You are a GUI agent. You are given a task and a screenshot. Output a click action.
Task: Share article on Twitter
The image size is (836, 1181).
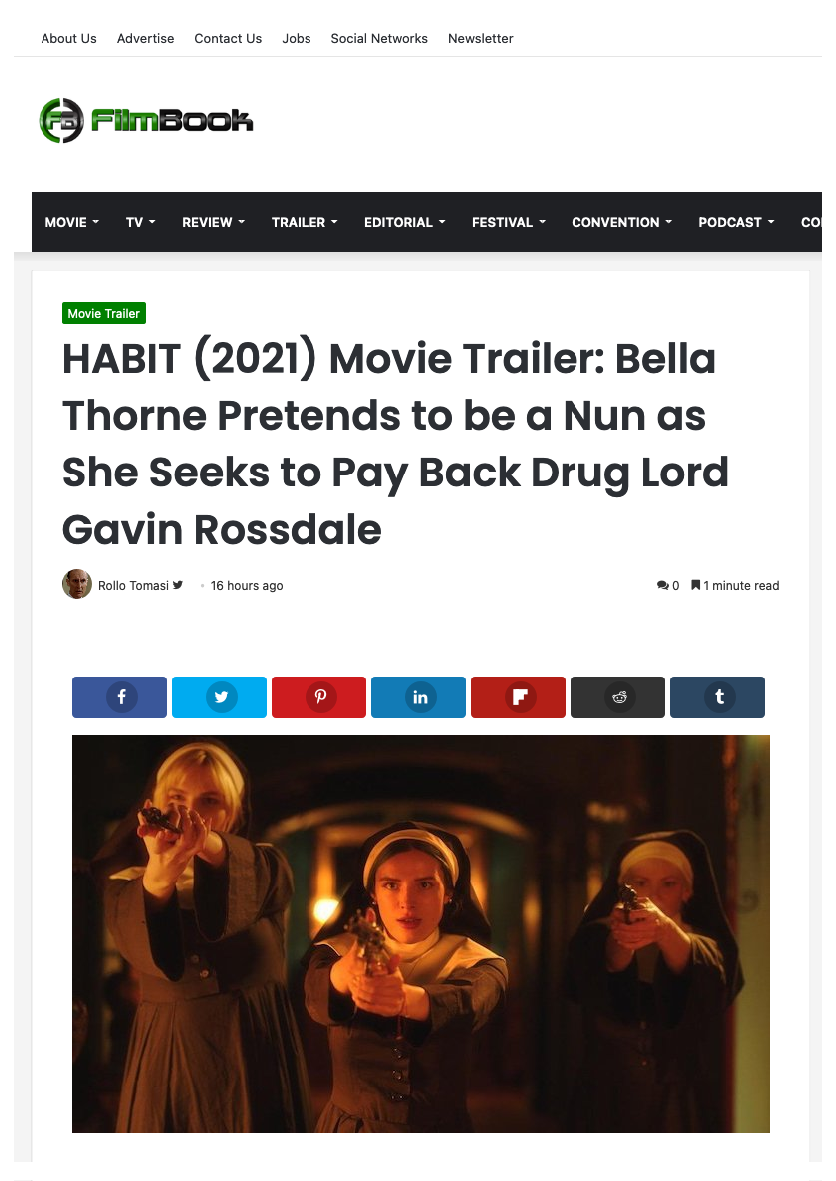pos(219,697)
